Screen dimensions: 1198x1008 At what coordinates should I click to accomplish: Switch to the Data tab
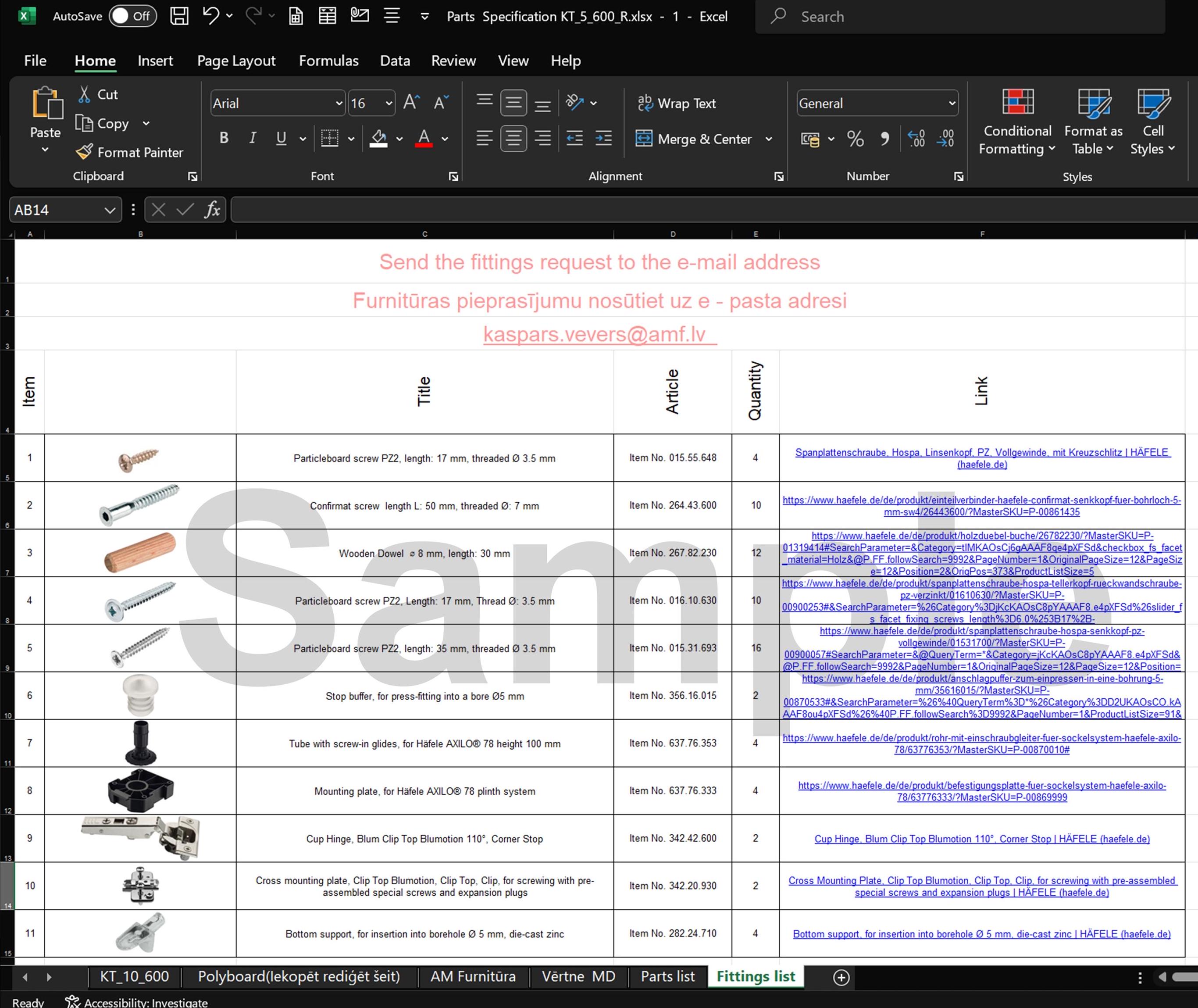point(395,61)
